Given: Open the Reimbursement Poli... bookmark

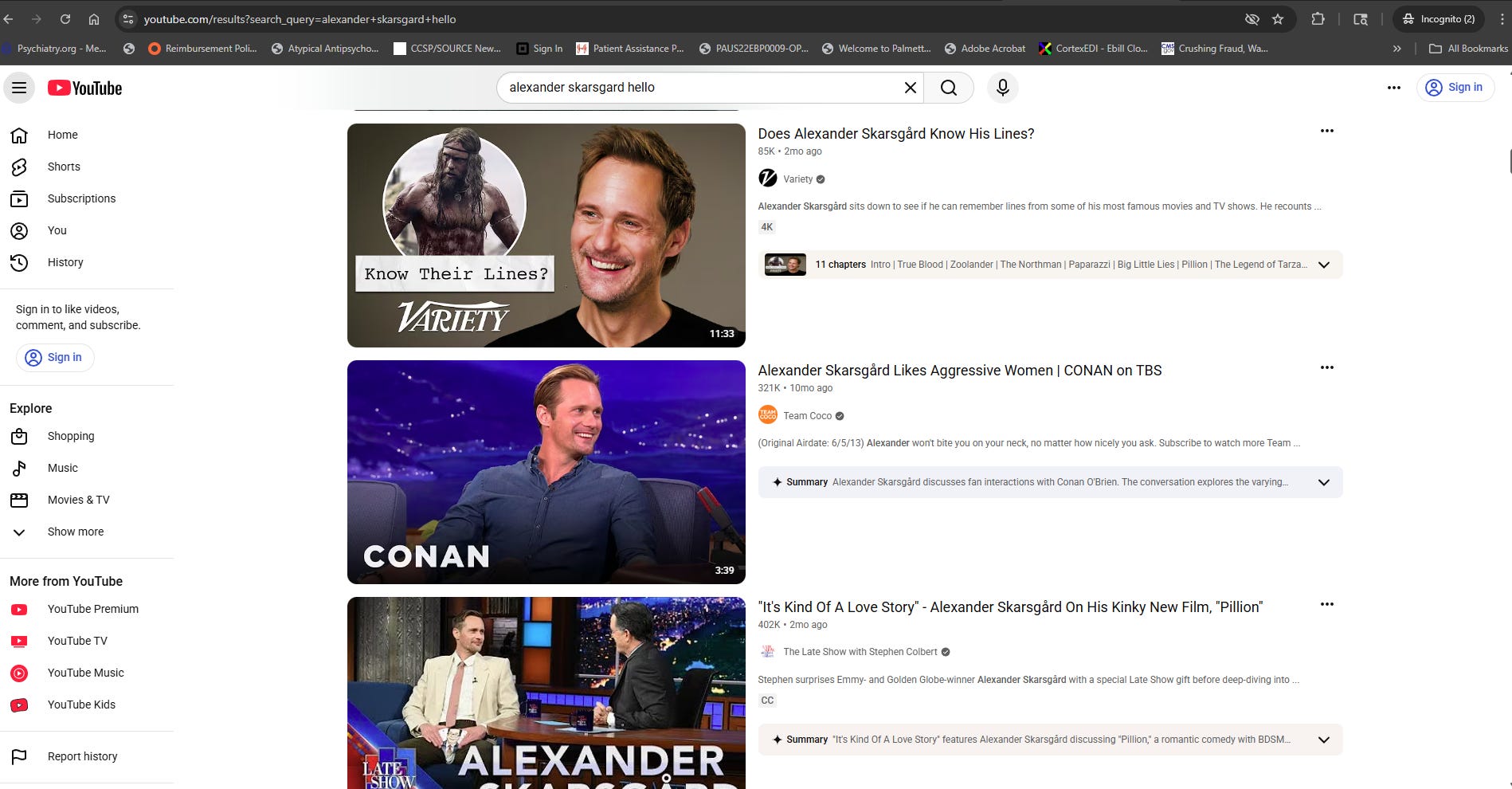Looking at the screenshot, I should [203, 49].
